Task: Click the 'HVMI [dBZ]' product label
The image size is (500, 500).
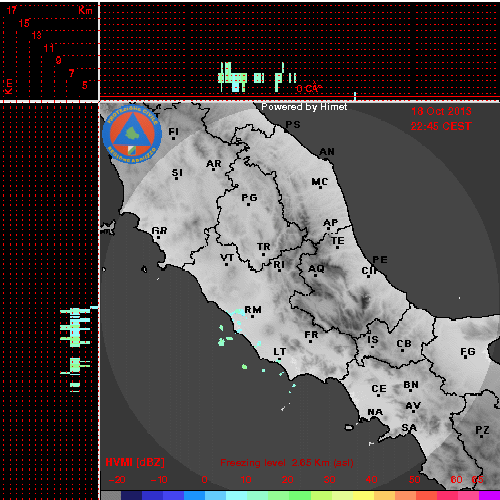Action: (x=135, y=462)
